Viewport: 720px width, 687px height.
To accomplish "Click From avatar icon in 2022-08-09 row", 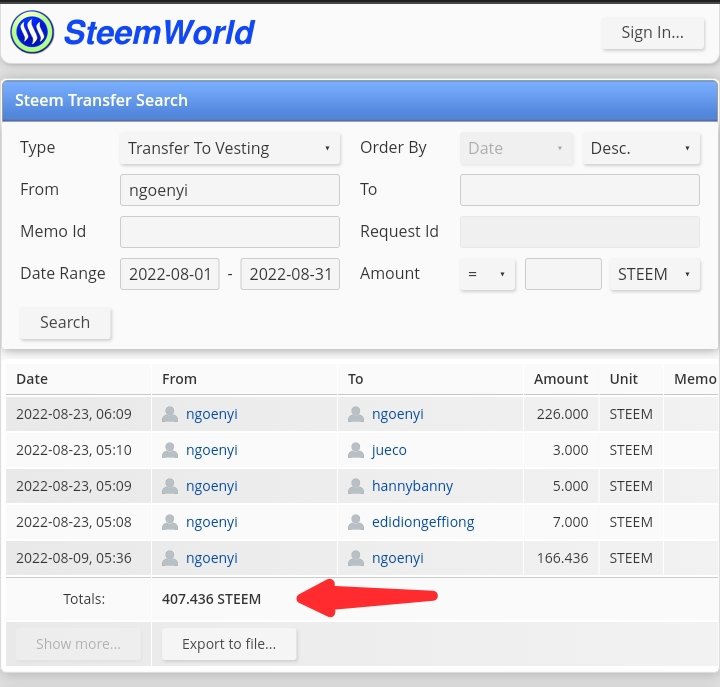I will [170, 557].
